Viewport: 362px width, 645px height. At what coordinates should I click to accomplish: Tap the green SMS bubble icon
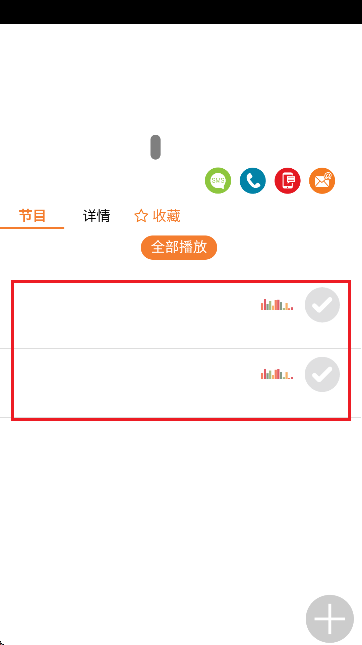click(218, 181)
